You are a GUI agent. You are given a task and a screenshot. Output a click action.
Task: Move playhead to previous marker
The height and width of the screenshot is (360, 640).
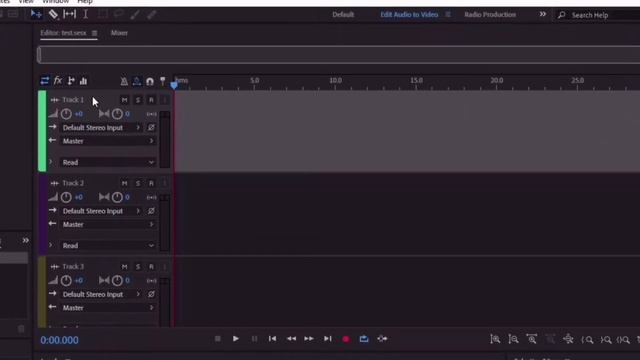(x=272, y=339)
